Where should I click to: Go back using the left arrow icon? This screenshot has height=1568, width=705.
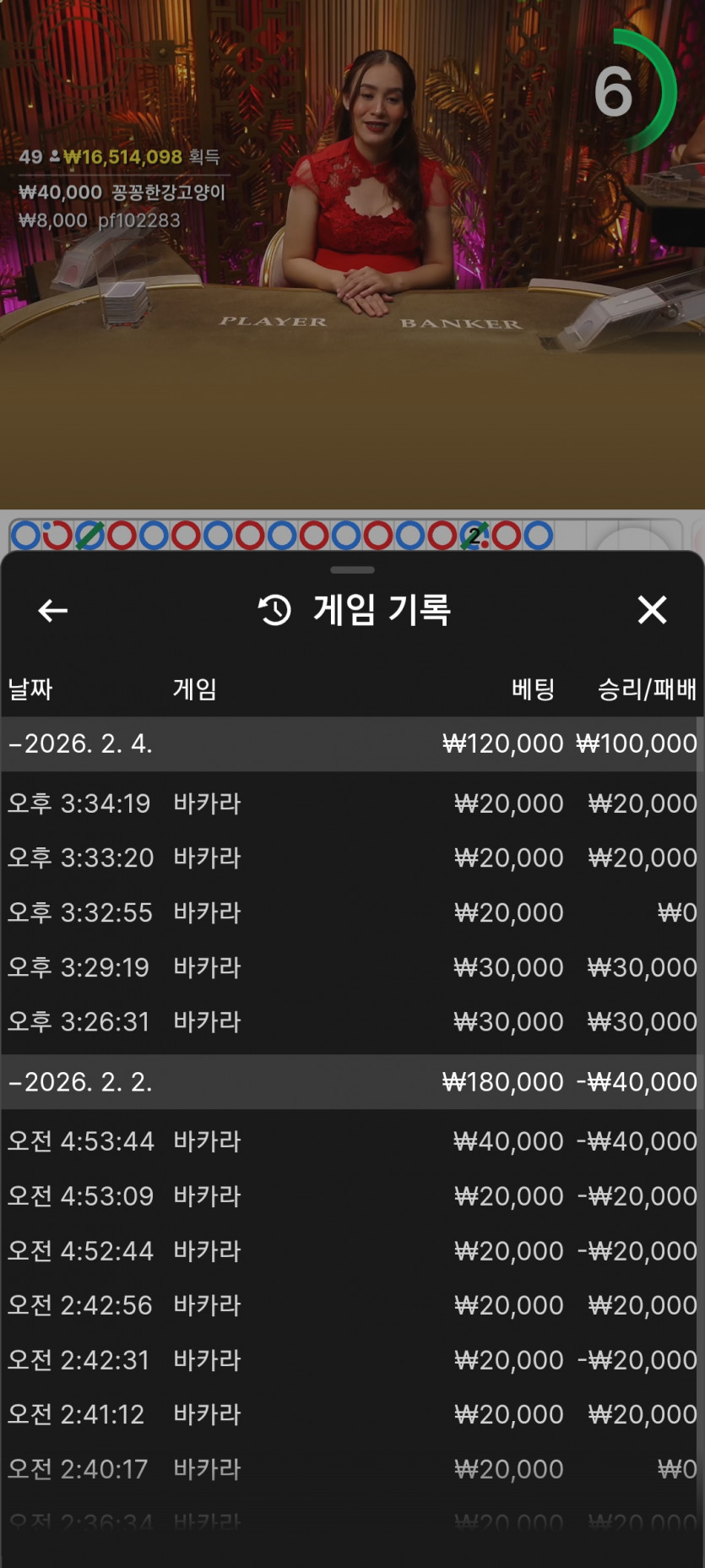pos(52,610)
